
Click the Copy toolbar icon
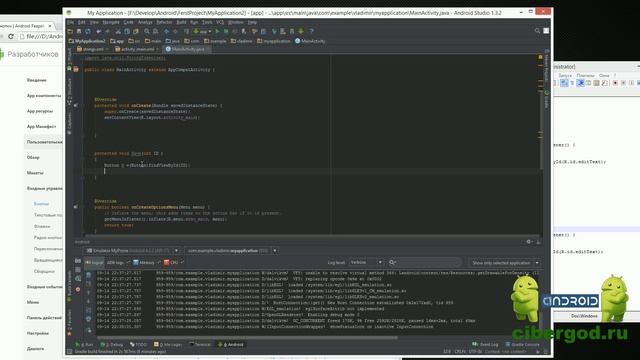point(127,31)
